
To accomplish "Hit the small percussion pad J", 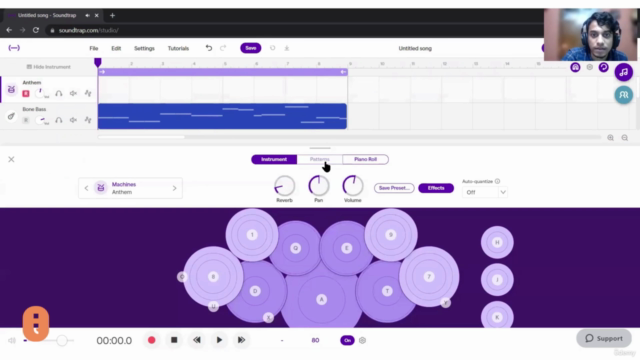I will pyautogui.click(x=497, y=280).
